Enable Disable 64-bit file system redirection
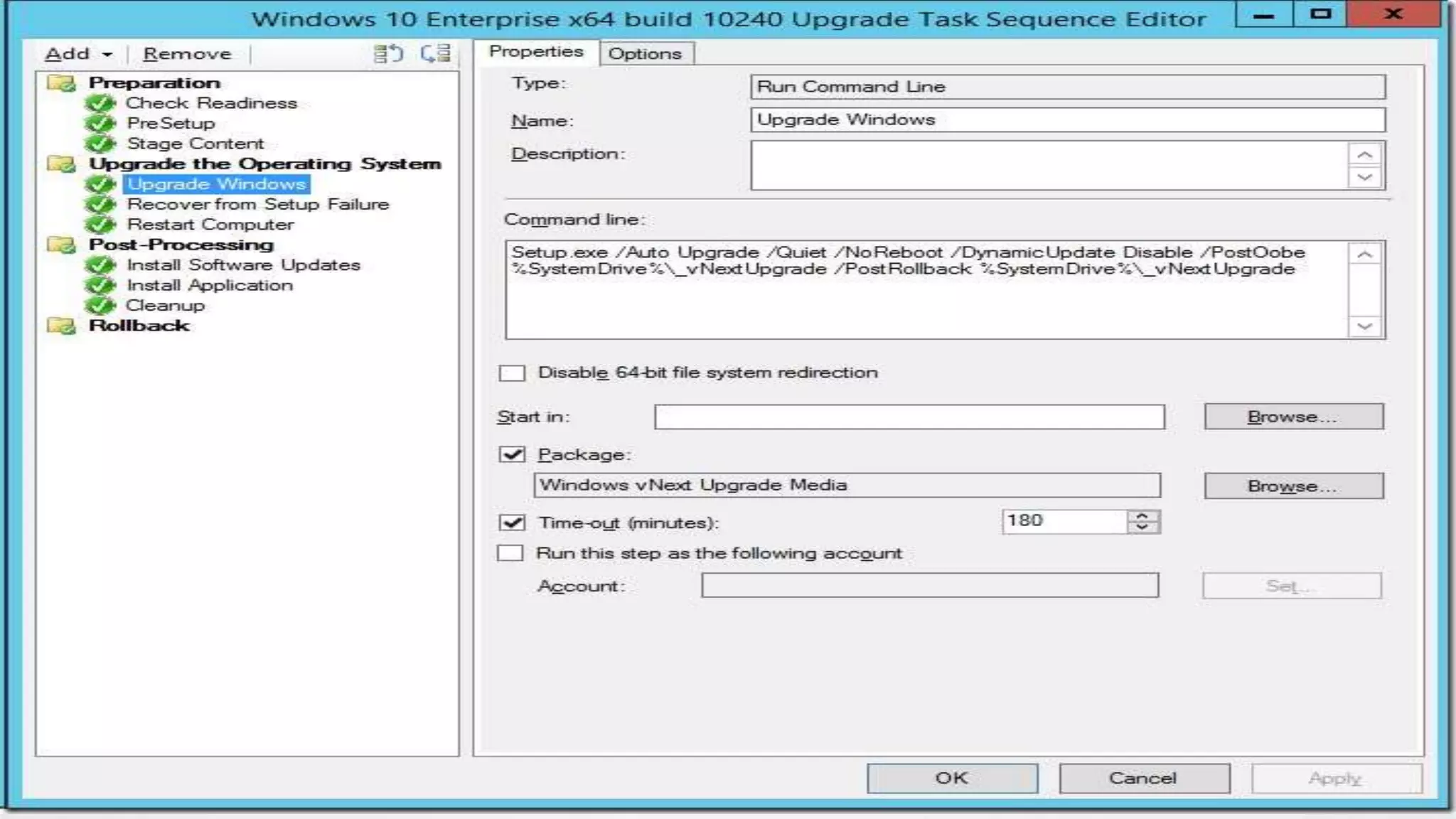 click(512, 373)
